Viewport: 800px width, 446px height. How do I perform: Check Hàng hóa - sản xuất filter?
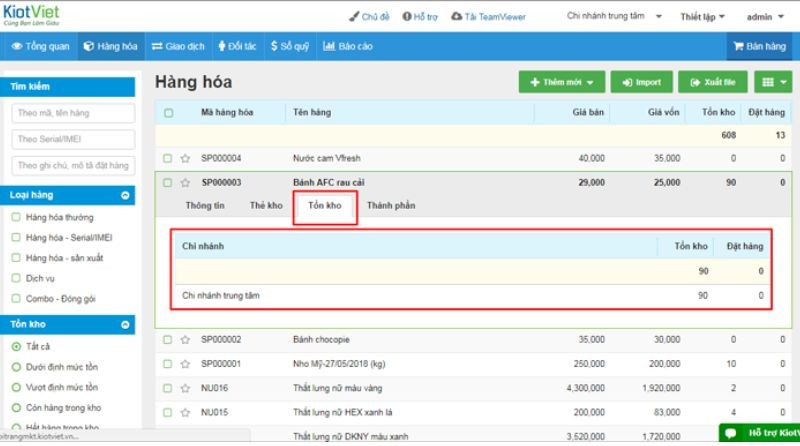16,258
